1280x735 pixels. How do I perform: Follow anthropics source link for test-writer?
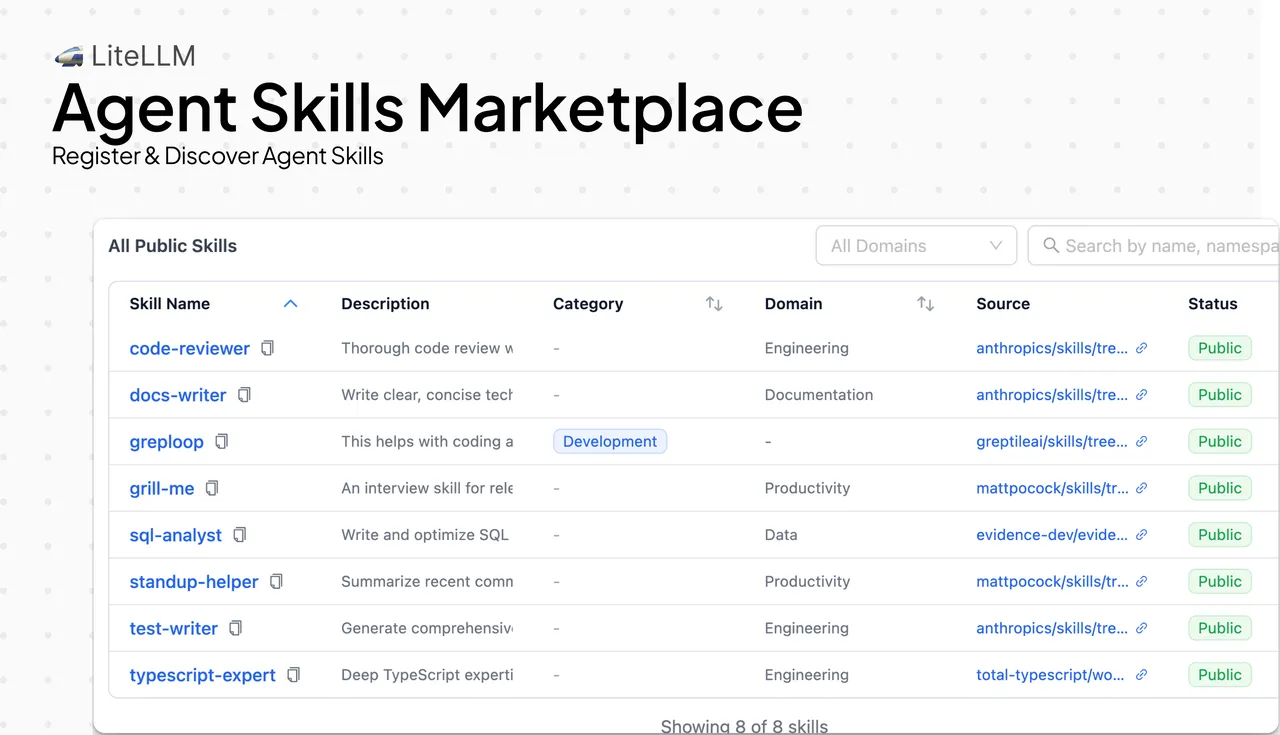point(1052,628)
